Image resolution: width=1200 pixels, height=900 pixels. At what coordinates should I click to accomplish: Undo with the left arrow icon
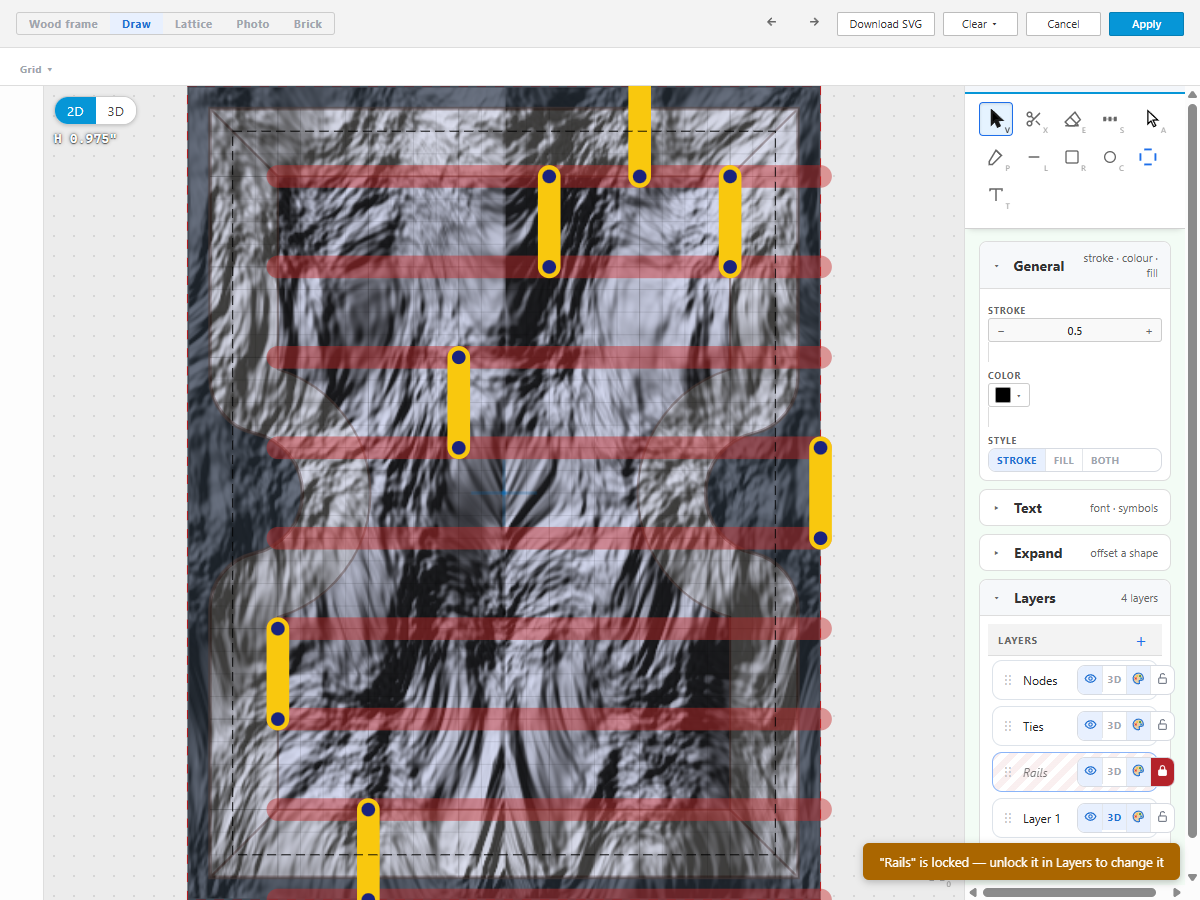tap(771, 23)
